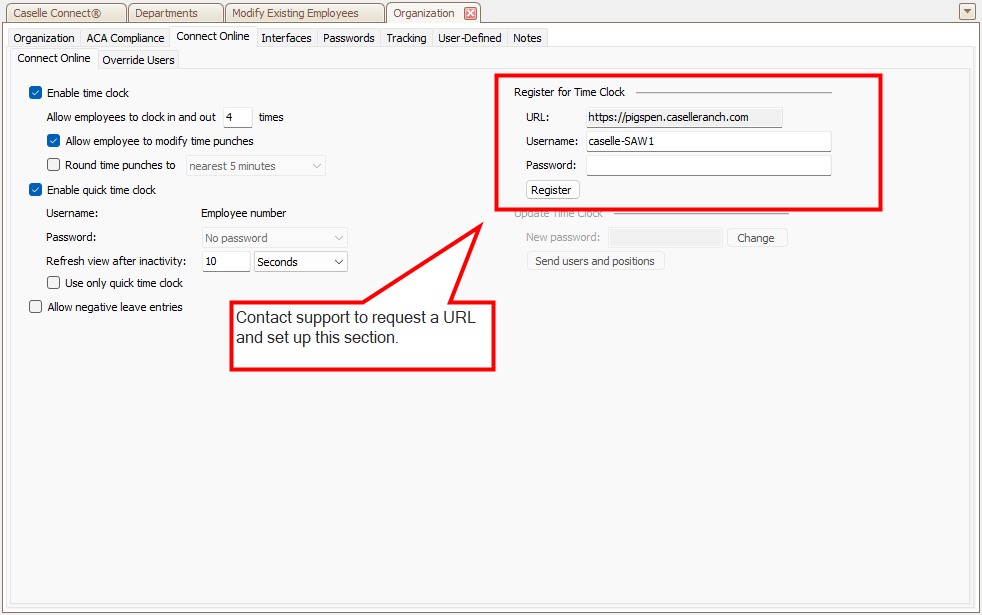Click the Password field under Register
The width and height of the screenshot is (982, 615).
[708, 165]
